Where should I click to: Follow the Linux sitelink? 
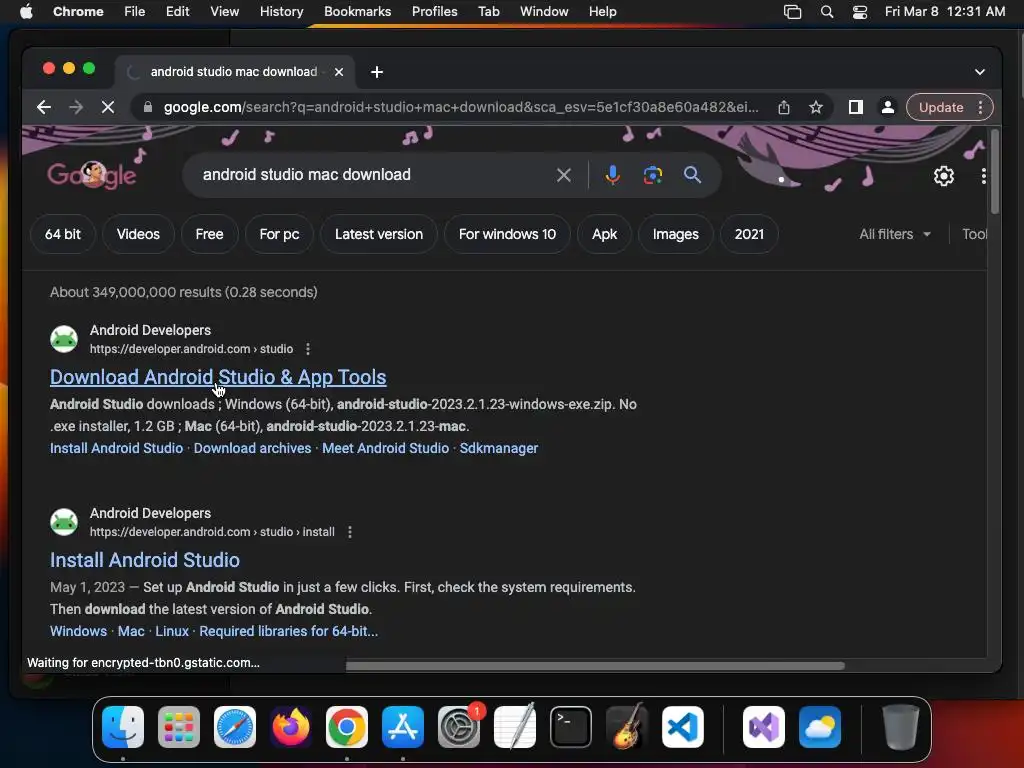click(x=172, y=631)
